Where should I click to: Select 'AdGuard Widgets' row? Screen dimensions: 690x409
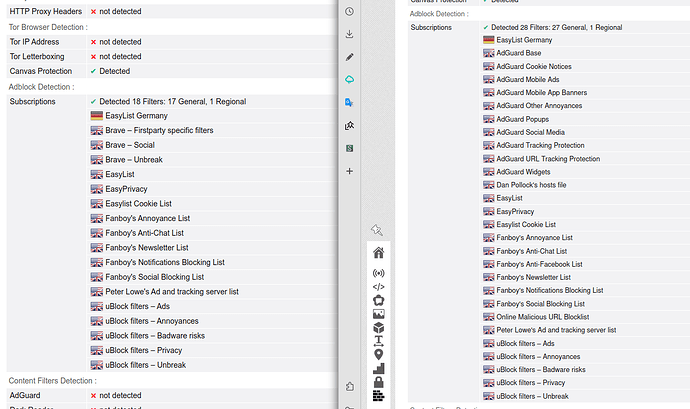(523, 172)
